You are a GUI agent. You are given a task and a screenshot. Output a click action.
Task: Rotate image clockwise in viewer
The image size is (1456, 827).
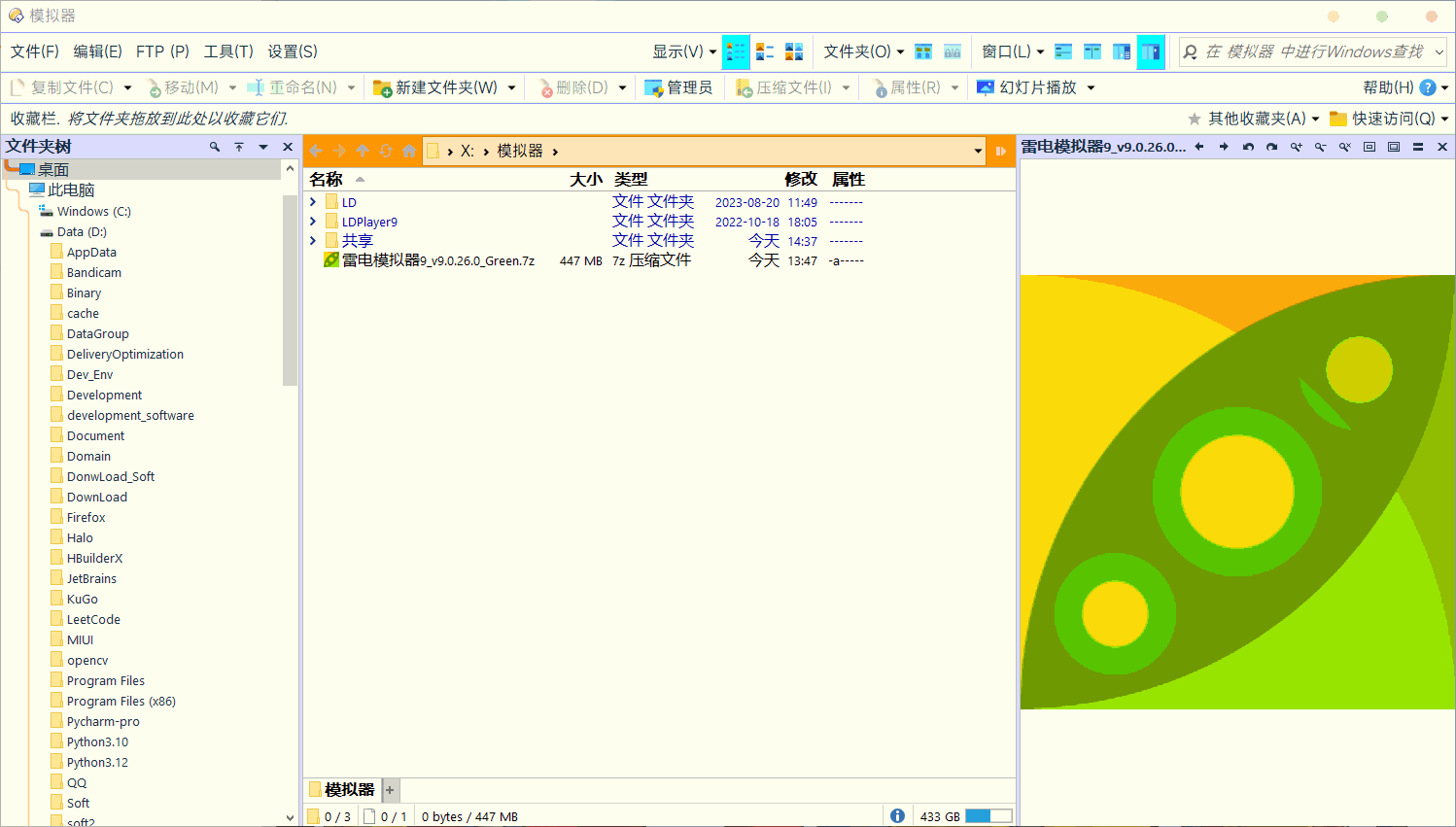(1272, 147)
